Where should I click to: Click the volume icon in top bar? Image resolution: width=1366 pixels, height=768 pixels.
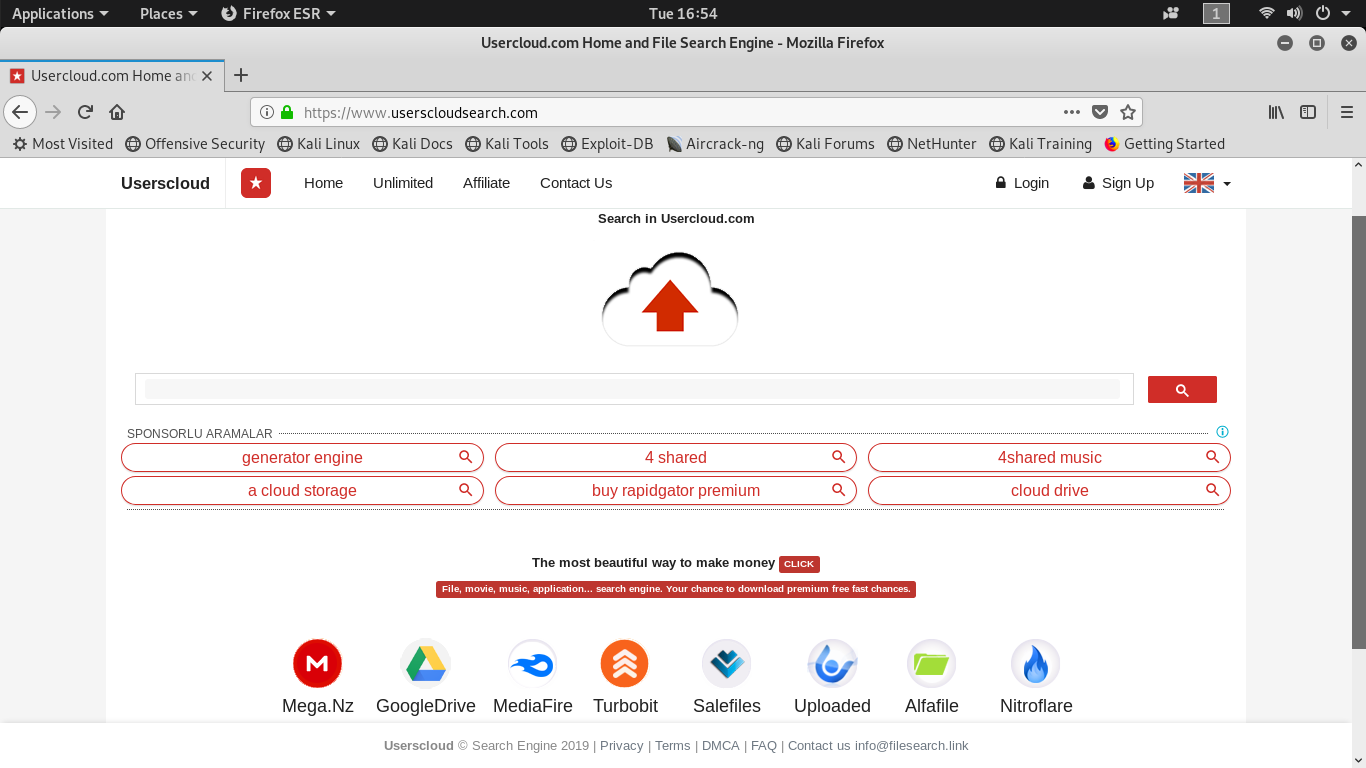(x=1295, y=13)
